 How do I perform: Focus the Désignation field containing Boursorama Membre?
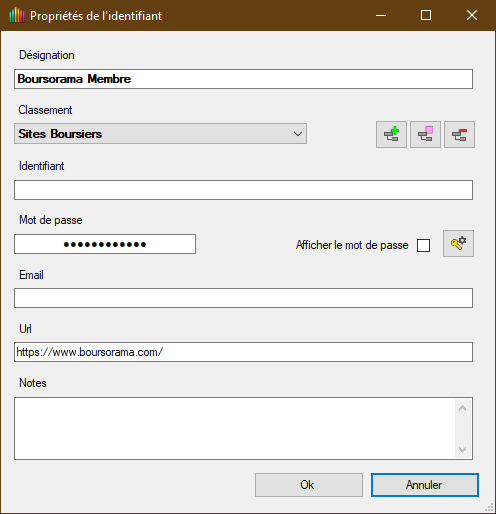[x=243, y=79]
